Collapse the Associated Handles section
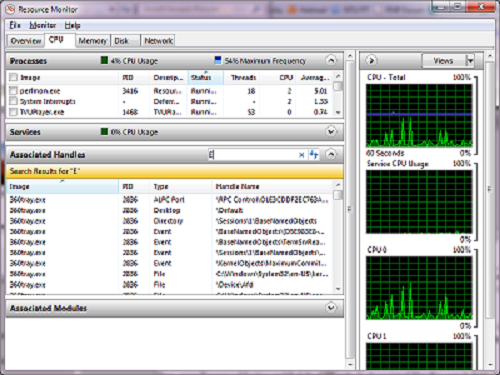The height and width of the screenshot is (375, 500). (x=331, y=154)
